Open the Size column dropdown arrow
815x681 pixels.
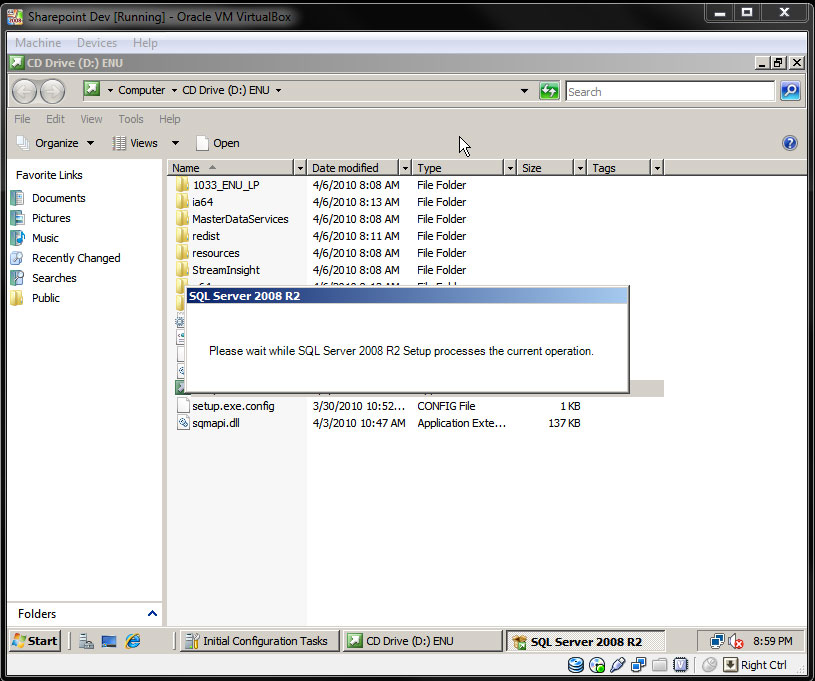pos(580,168)
